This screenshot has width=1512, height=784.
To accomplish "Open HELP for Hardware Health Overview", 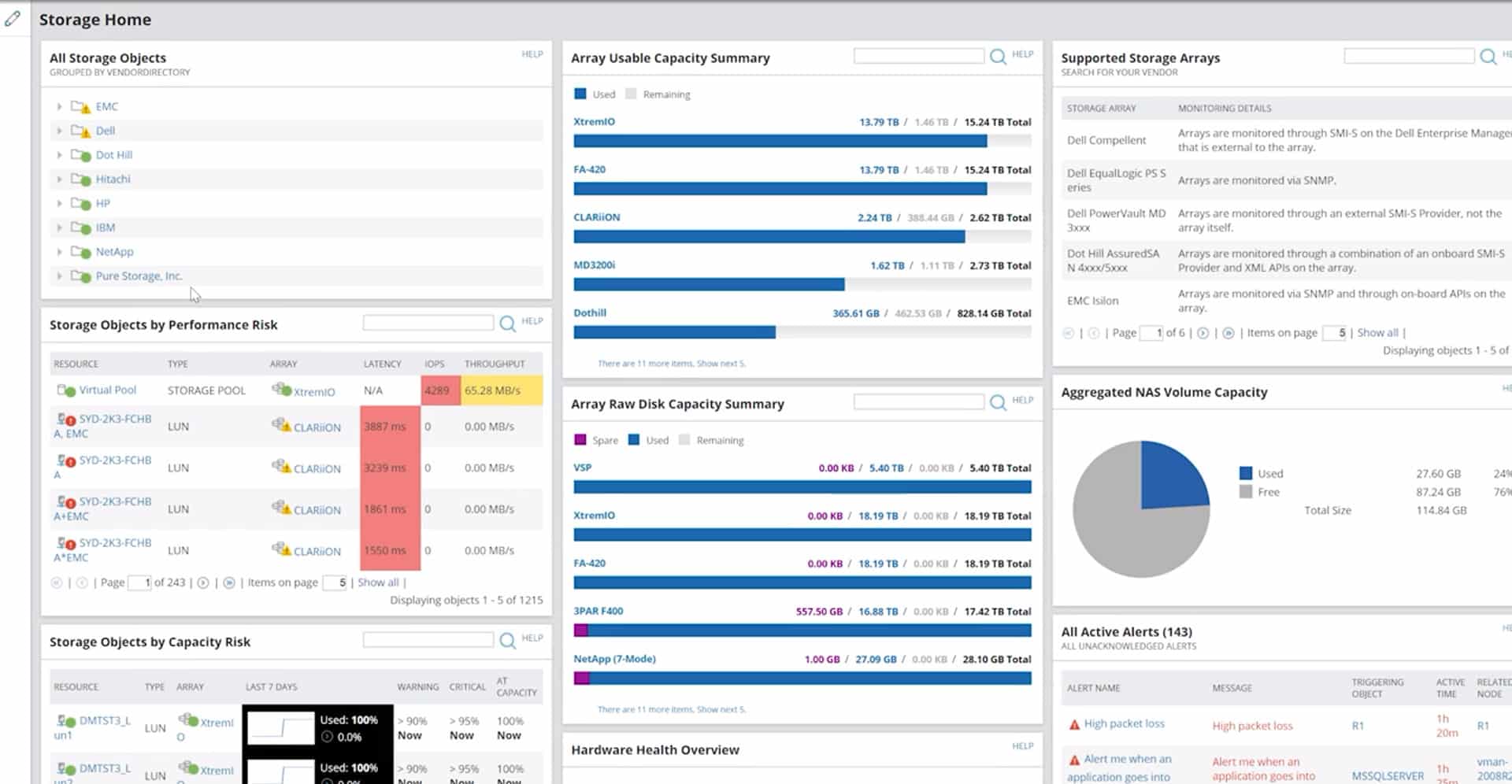I will coord(1023,746).
